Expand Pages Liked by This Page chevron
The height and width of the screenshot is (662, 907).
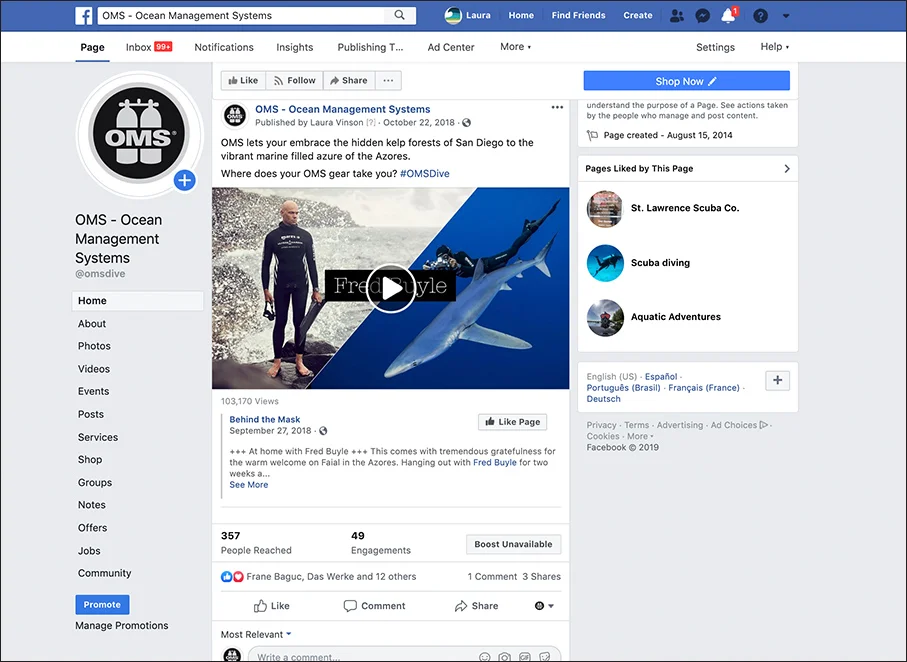(787, 168)
